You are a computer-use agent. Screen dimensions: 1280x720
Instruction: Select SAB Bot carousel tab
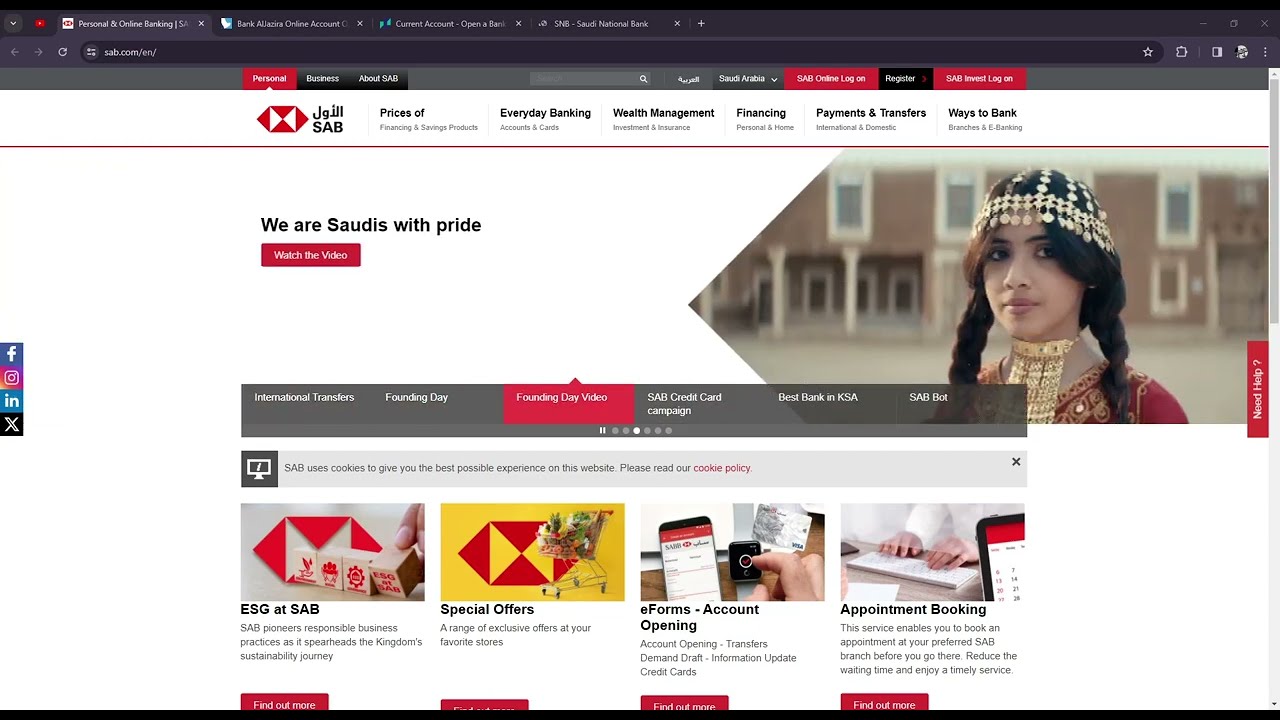(961, 404)
